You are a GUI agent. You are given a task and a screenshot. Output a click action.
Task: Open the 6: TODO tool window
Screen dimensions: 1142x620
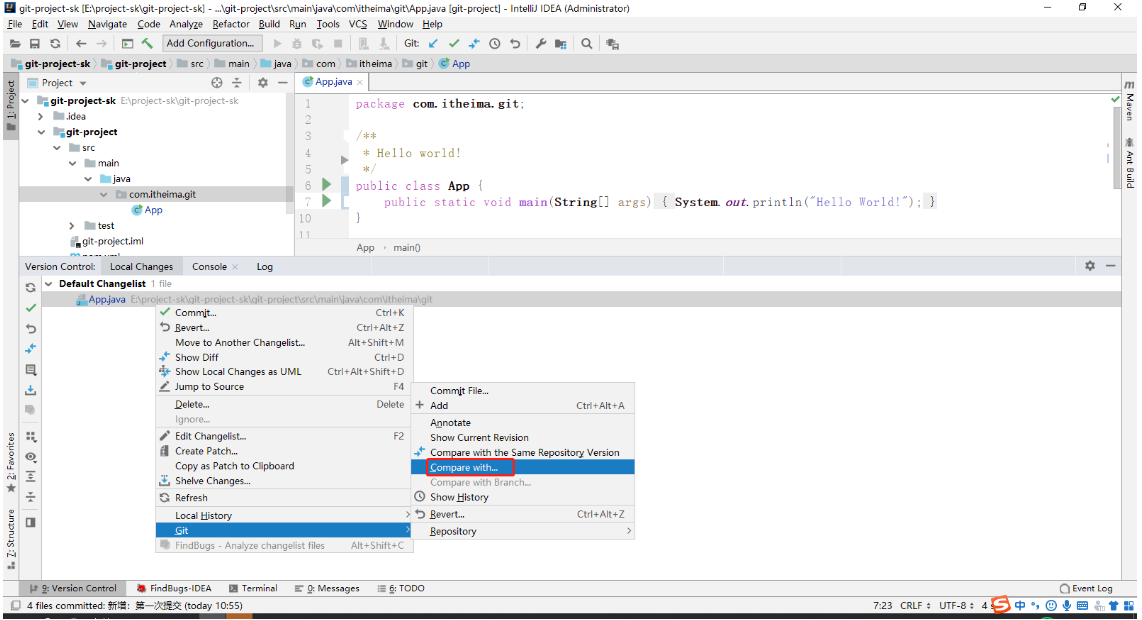coord(401,588)
